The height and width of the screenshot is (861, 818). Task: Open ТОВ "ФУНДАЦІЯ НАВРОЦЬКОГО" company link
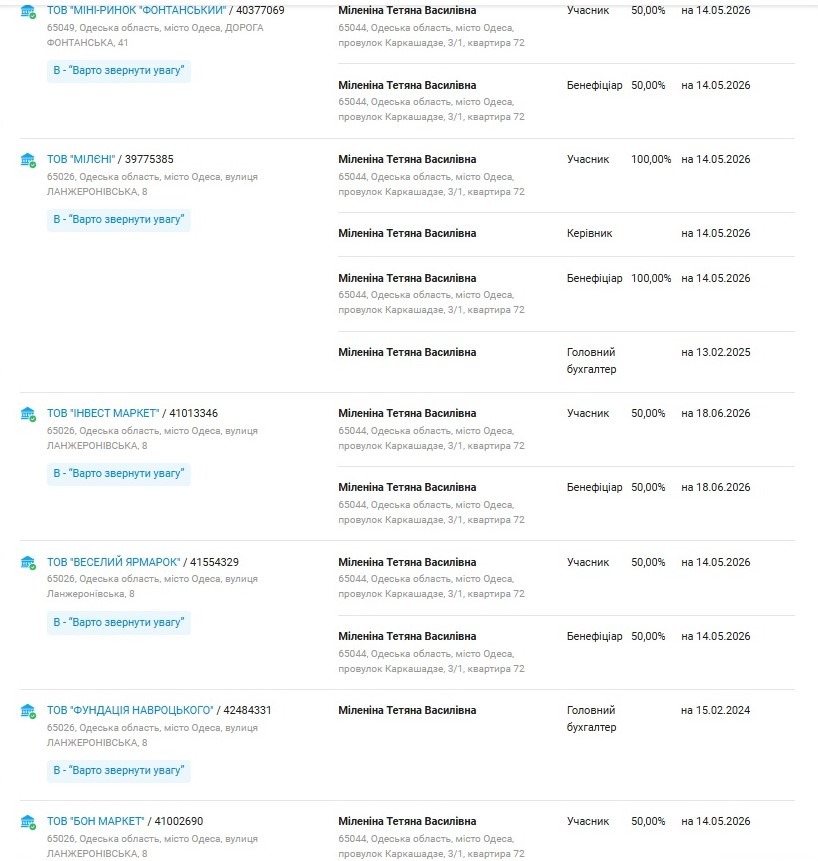coord(130,710)
